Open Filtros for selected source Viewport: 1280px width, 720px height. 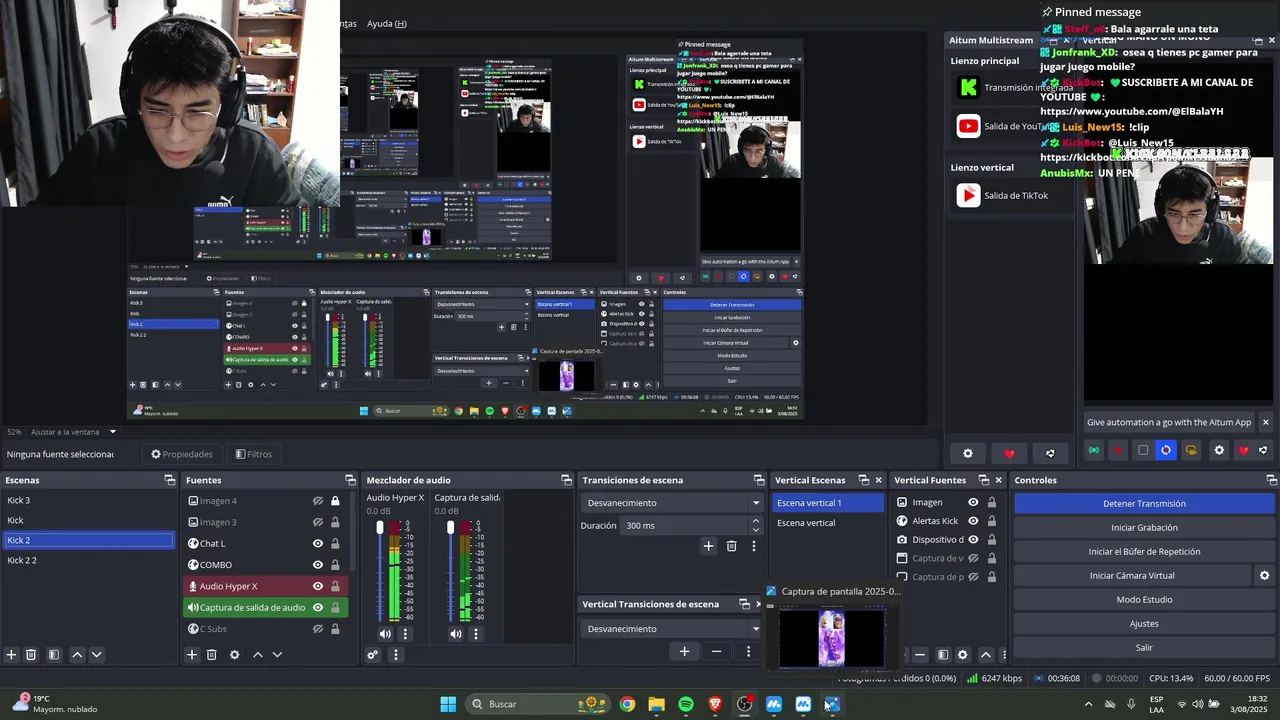254,454
